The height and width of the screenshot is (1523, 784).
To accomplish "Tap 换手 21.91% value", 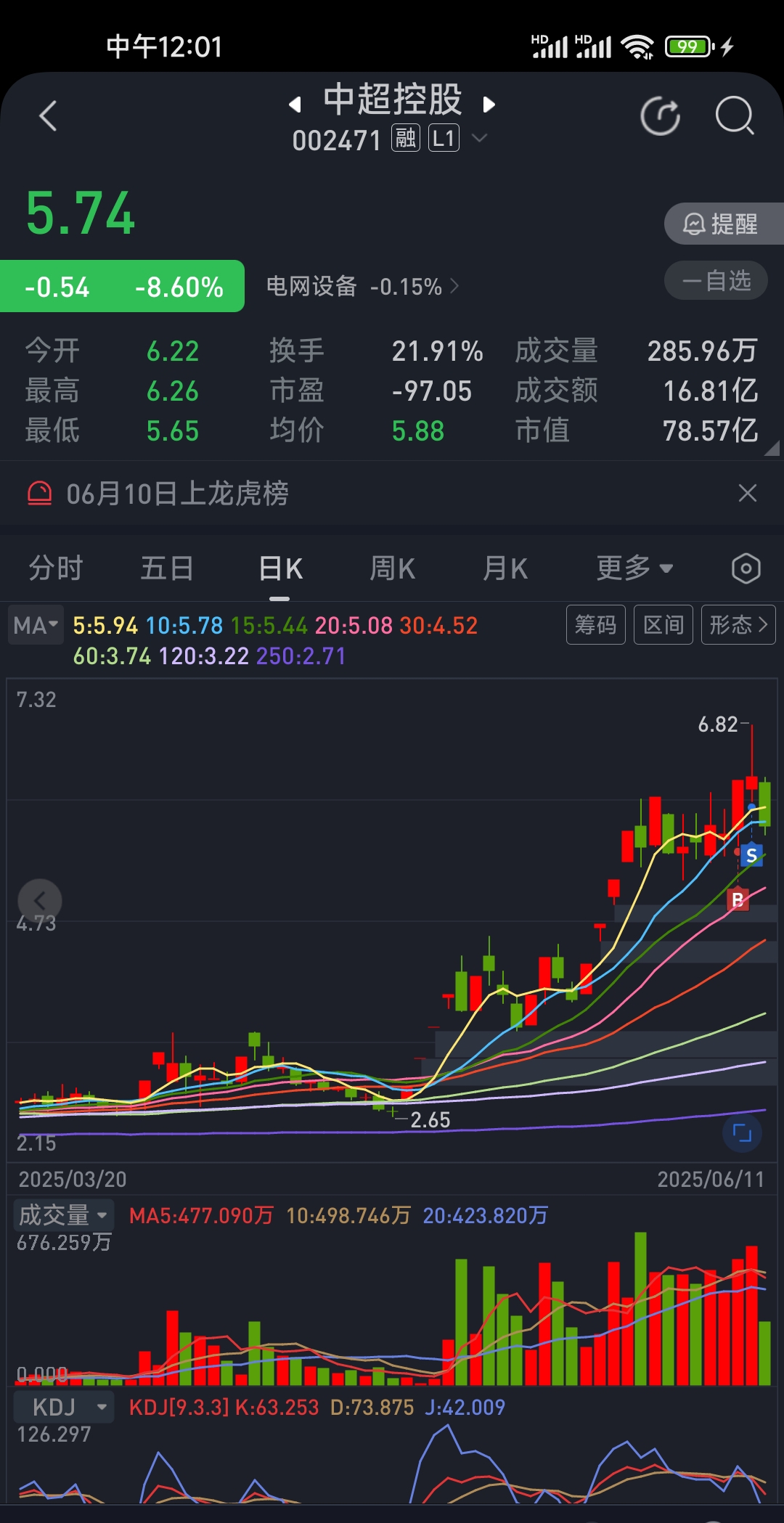I will (x=438, y=351).
